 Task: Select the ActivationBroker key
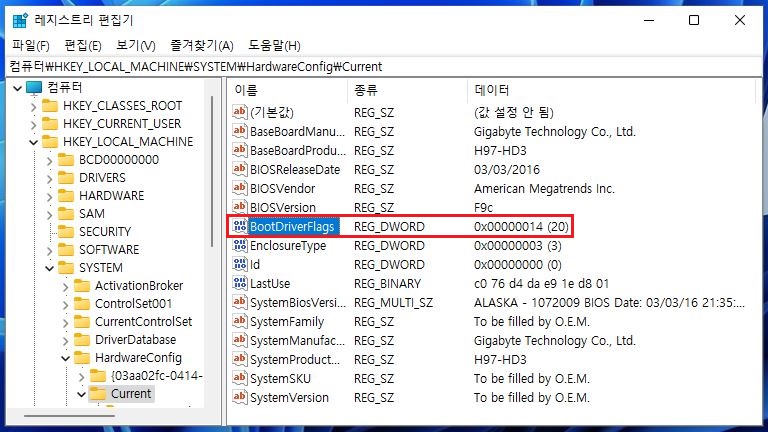click(139, 286)
